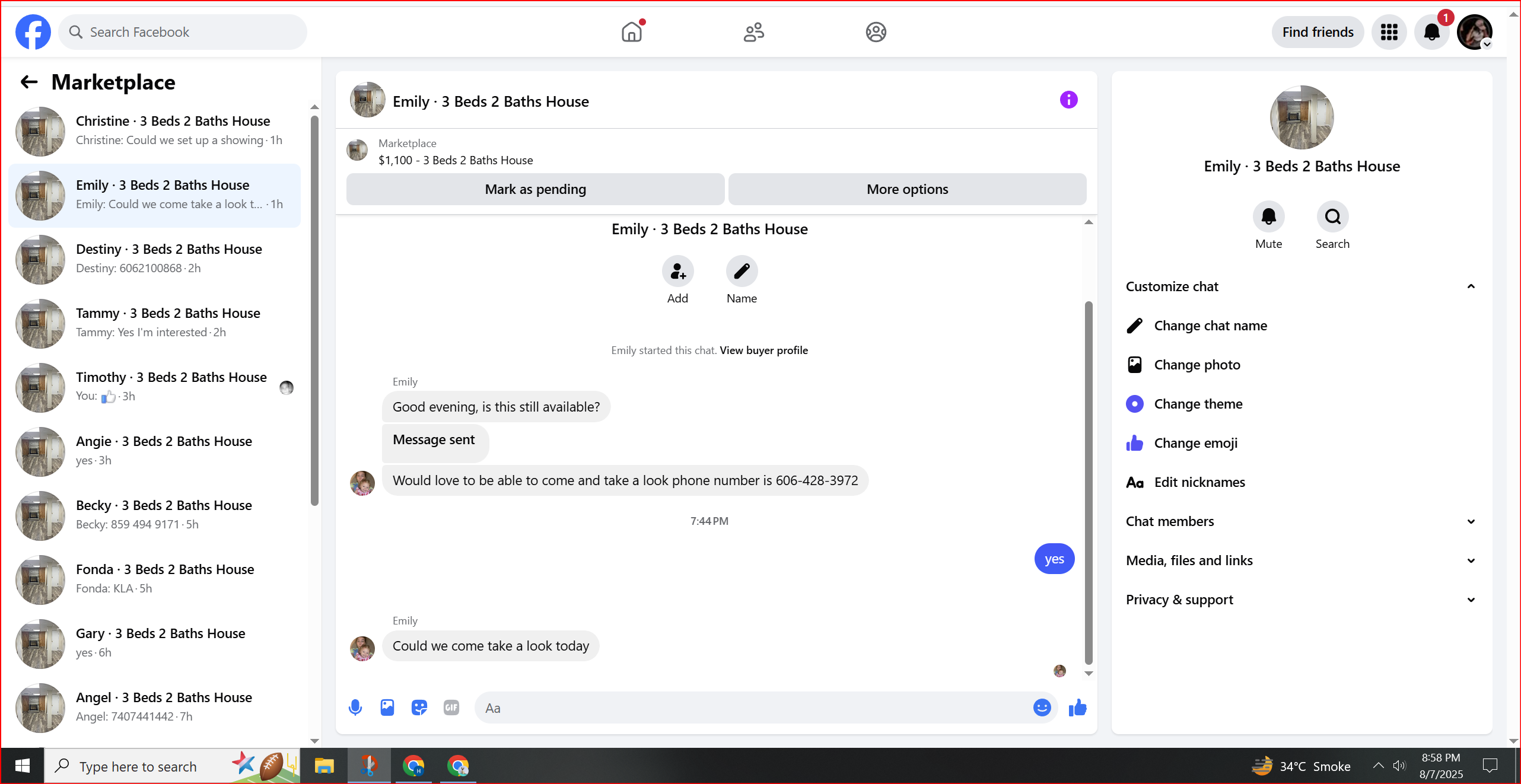Screen dimensions: 1521x784
Task: Open Destiny's conversation
Action: point(155,259)
